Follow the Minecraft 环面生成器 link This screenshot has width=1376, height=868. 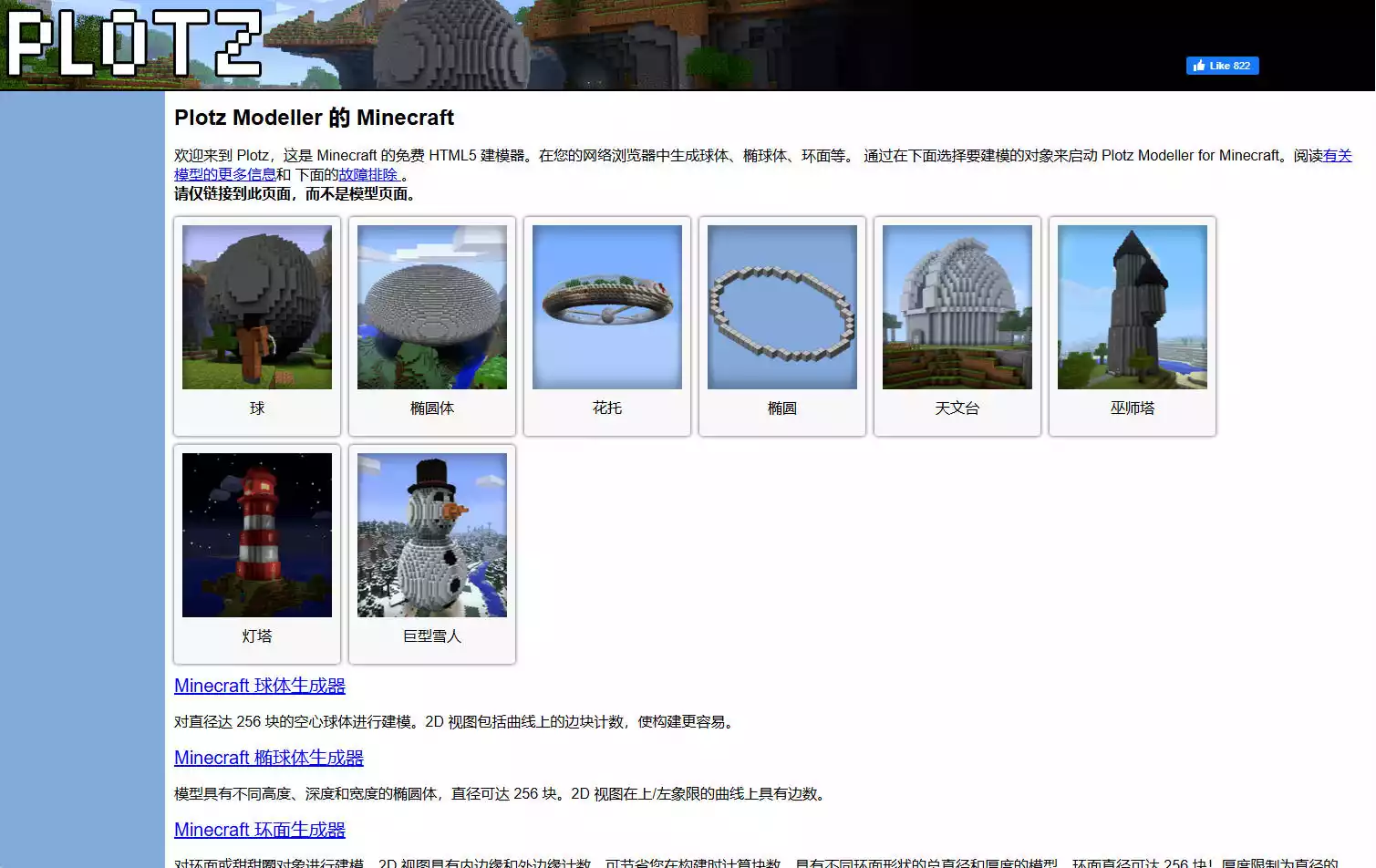click(x=260, y=830)
